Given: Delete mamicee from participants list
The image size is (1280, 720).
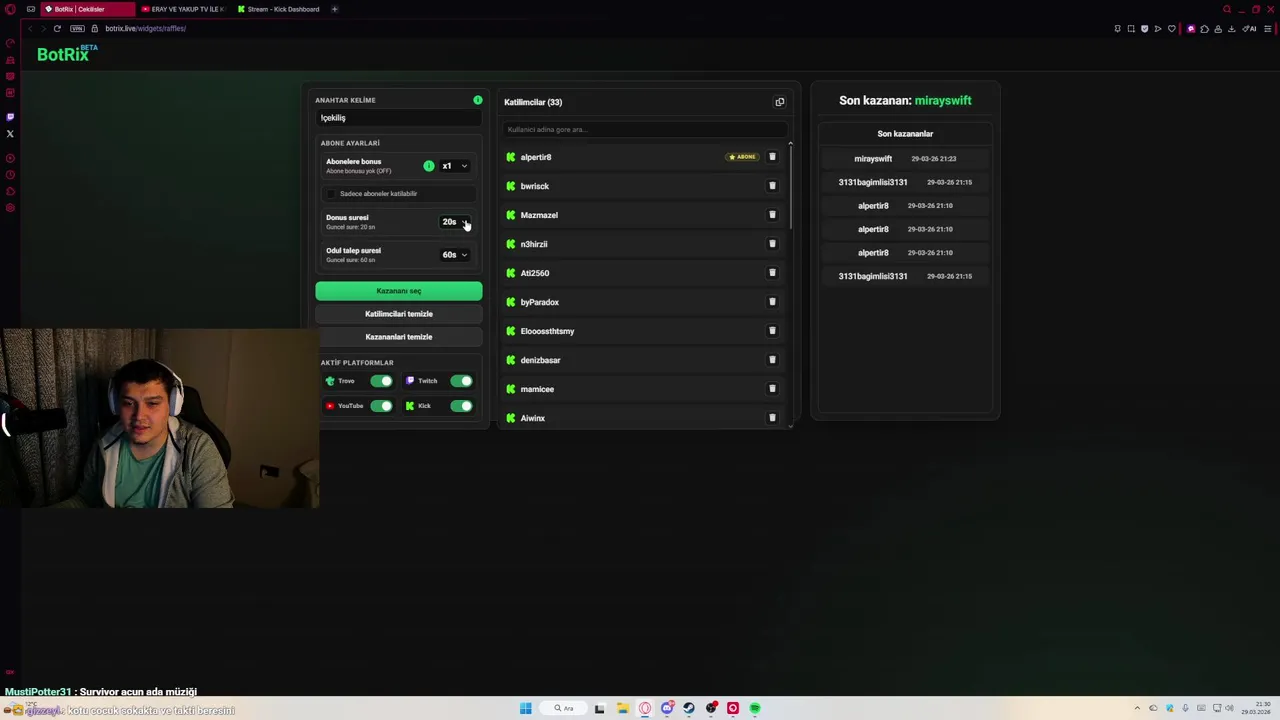Looking at the screenshot, I should pyautogui.click(x=772, y=389).
